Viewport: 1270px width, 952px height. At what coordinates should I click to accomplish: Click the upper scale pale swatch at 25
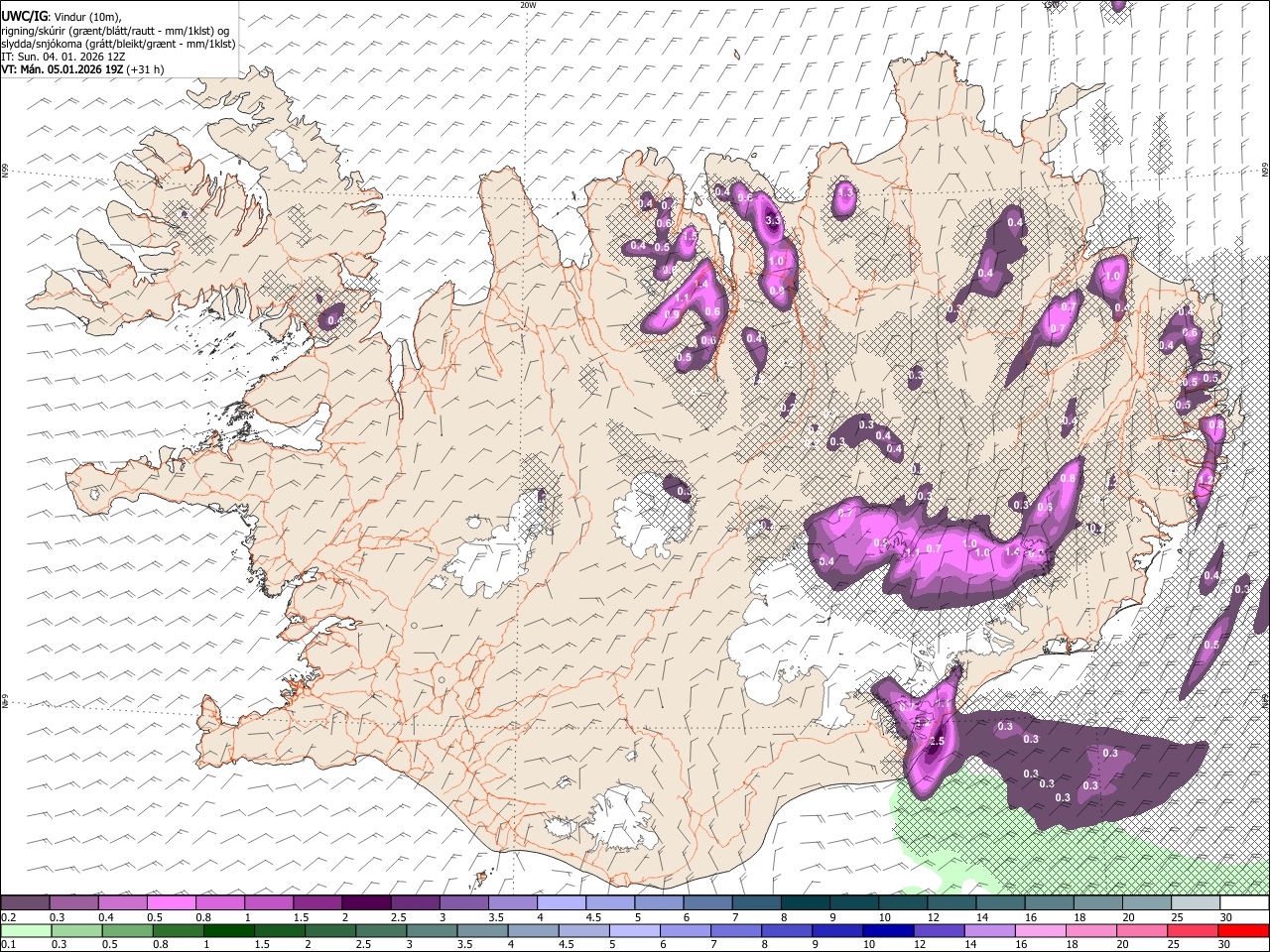(x=1196, y=903)
